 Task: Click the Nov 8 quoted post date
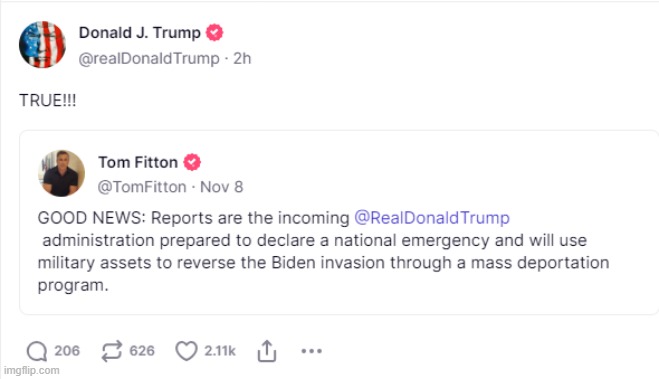coord(221,187)
